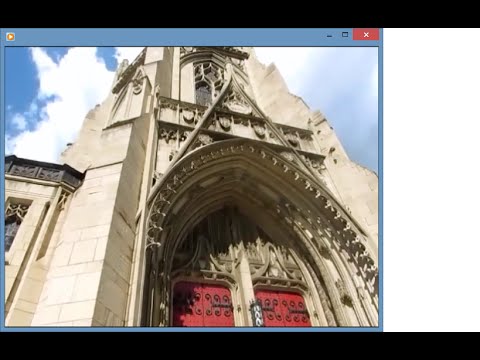This screenshot has width=480, height=360.
Task: Click the black lantern between the red doors
Action: [256, 313]
